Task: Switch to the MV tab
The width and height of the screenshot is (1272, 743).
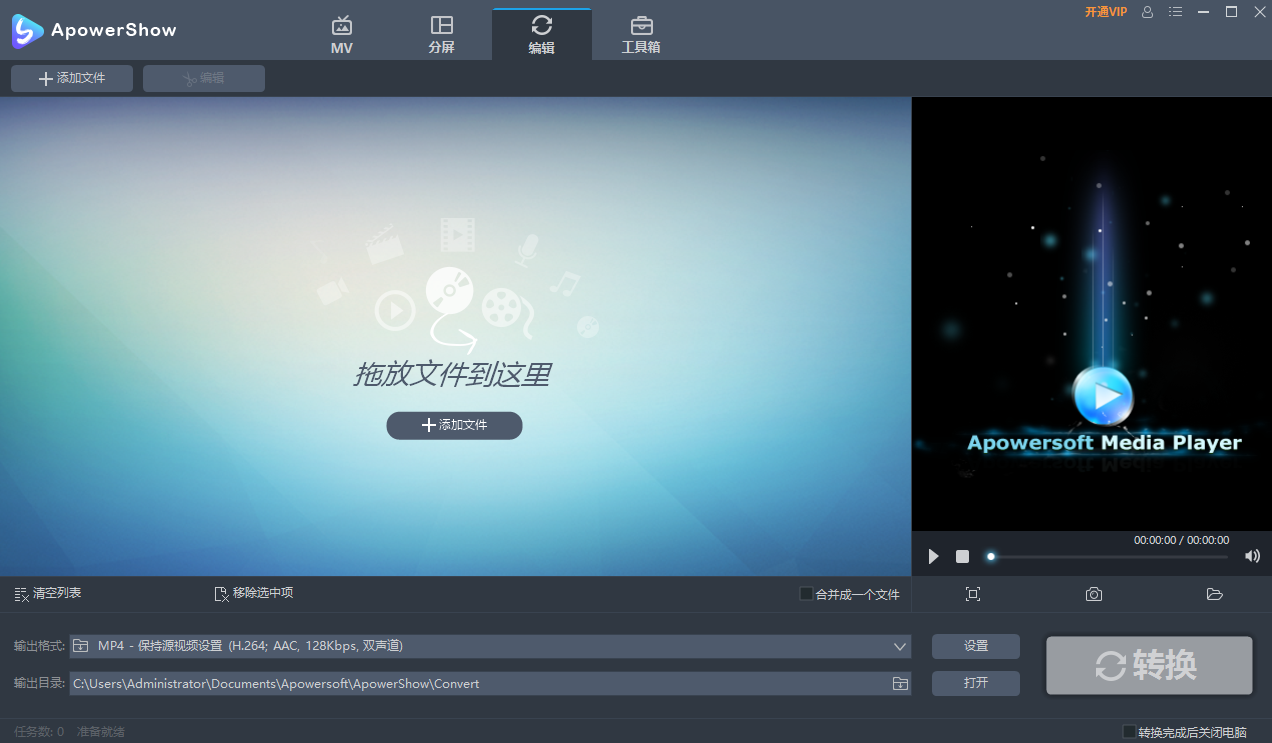Action: point(341,33)
